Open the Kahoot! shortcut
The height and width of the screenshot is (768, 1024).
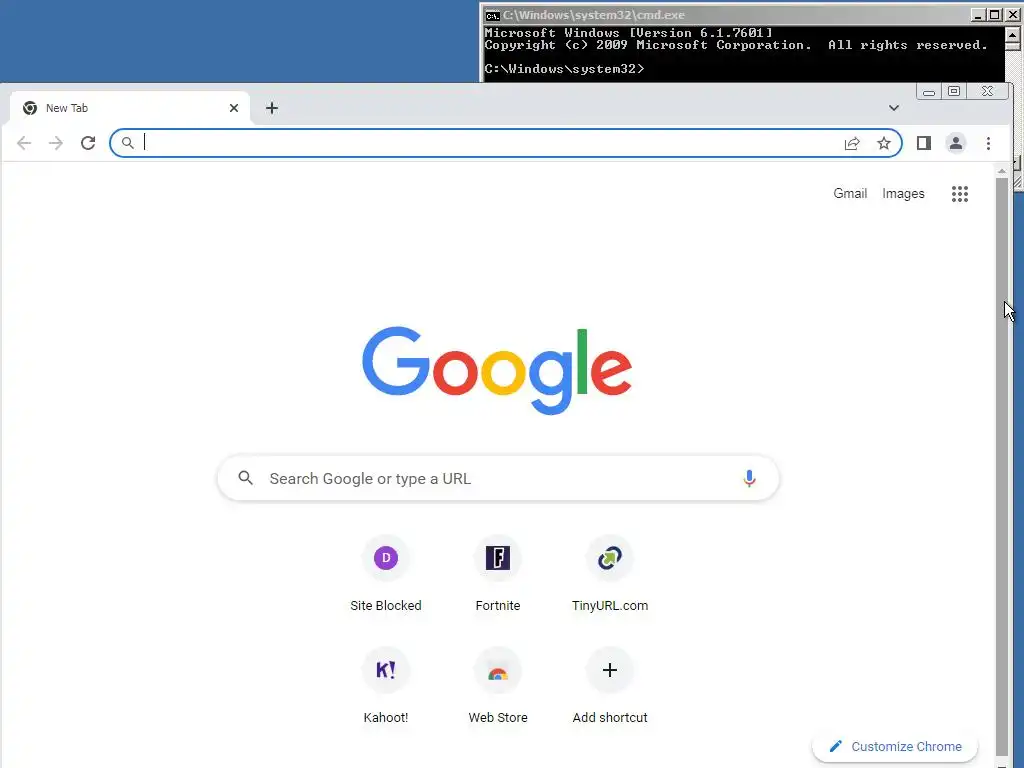(x=386, y=686)
